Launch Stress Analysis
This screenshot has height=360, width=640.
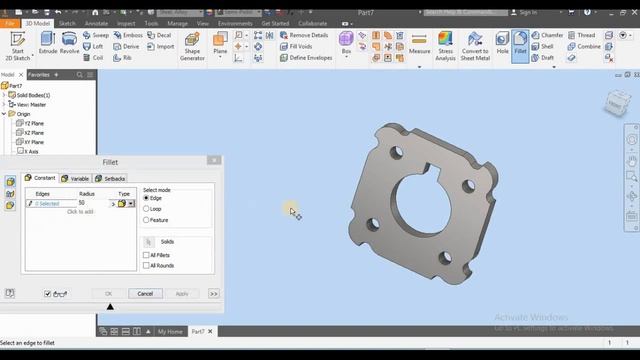click(x=445, y=47)
